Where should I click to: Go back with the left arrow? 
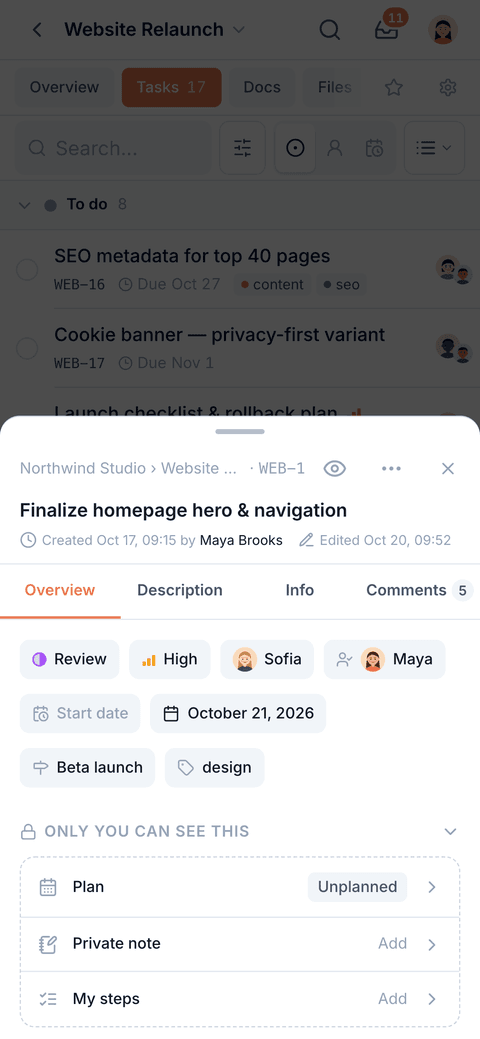coord(37,30)
